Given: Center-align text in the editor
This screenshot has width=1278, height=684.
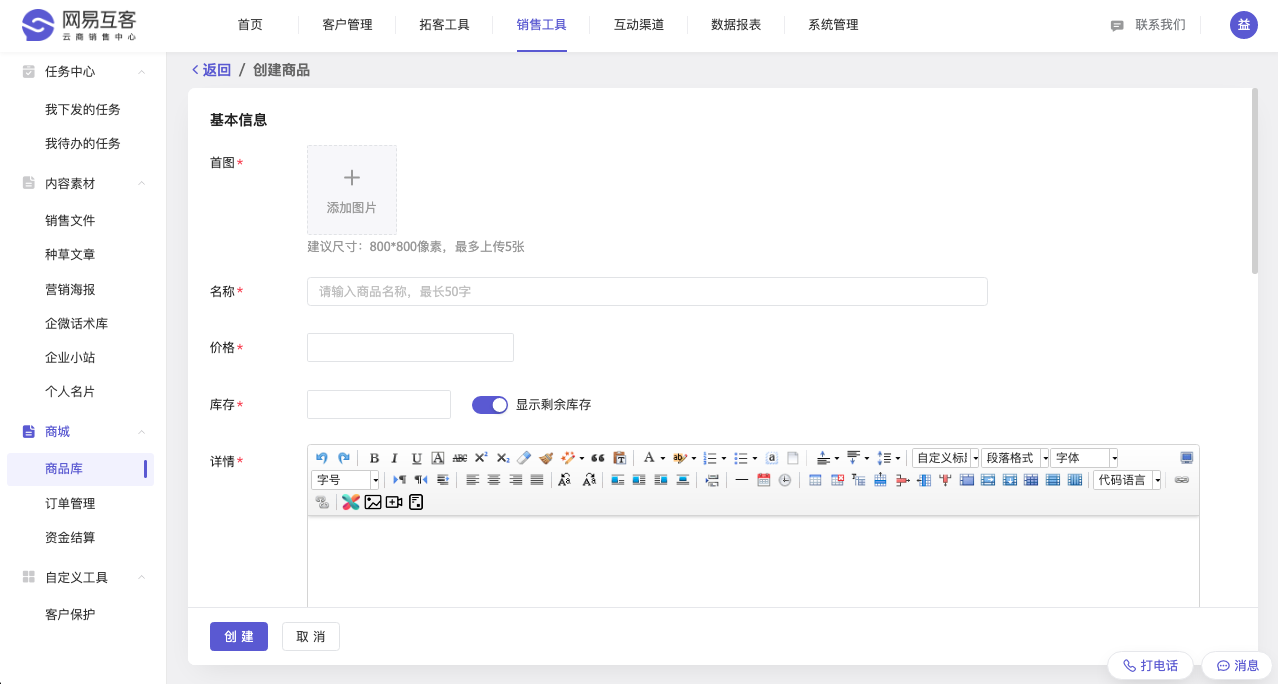Looking at the screenshot, I should pos(494,480).
